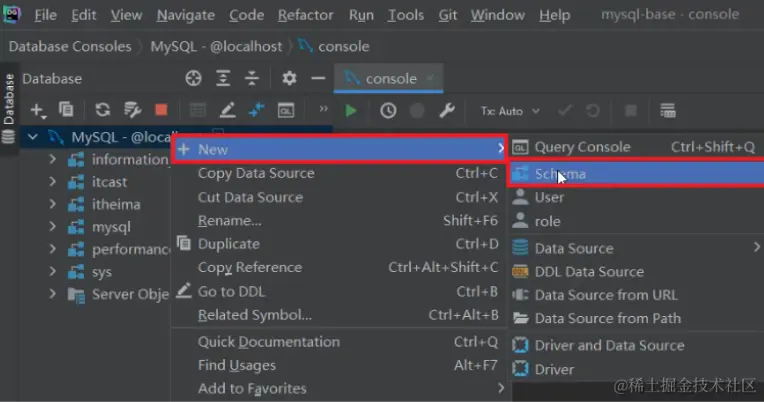Select Data Source from URL
764x402 pixels.
[x=636, y=295]
